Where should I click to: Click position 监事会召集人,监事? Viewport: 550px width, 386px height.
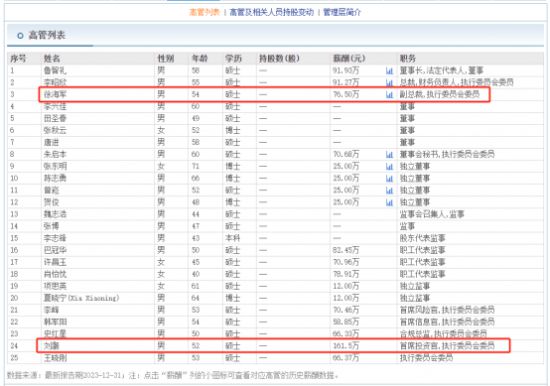pyautogui.click(x=432, y=214)
